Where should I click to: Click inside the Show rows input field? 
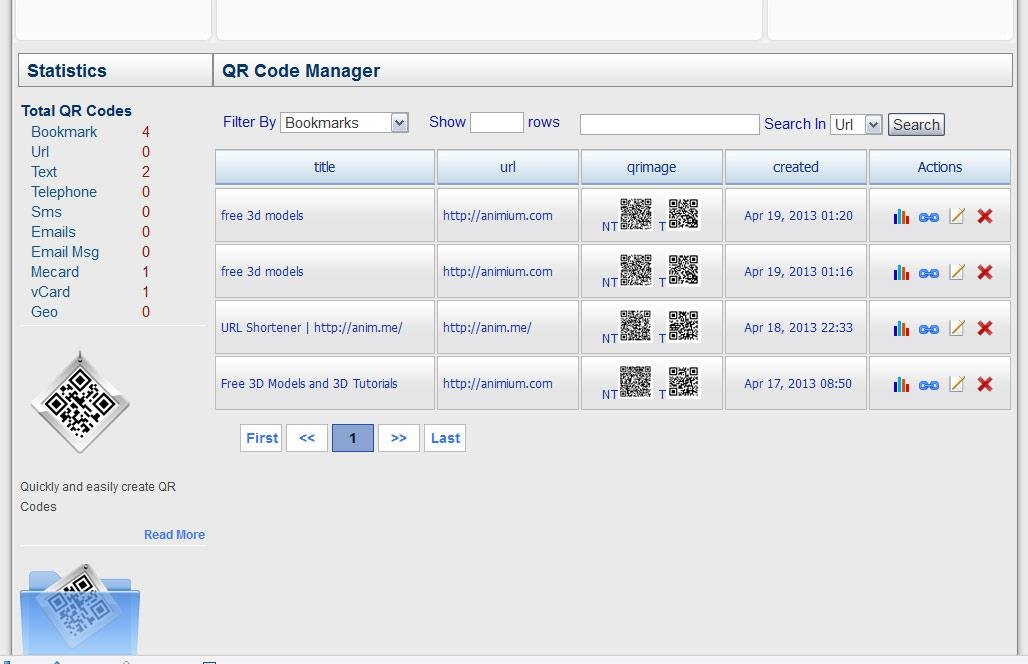point(497,121)
